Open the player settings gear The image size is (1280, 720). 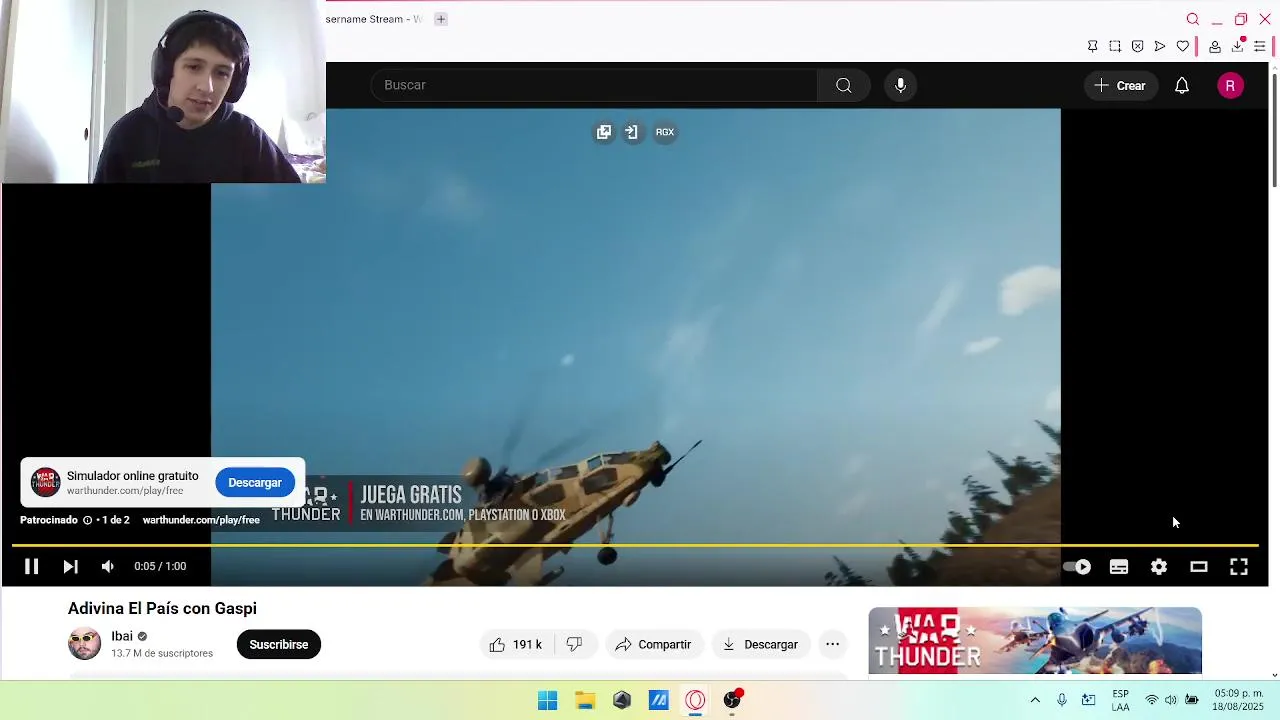coord(1159,567)
